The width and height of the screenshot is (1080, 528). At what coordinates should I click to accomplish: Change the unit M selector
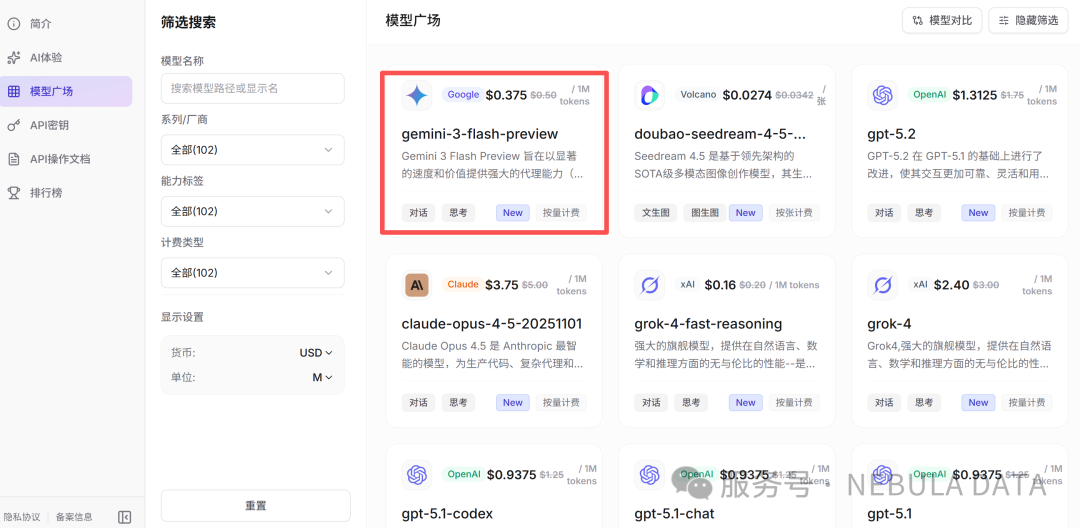[x=322, y=377]
